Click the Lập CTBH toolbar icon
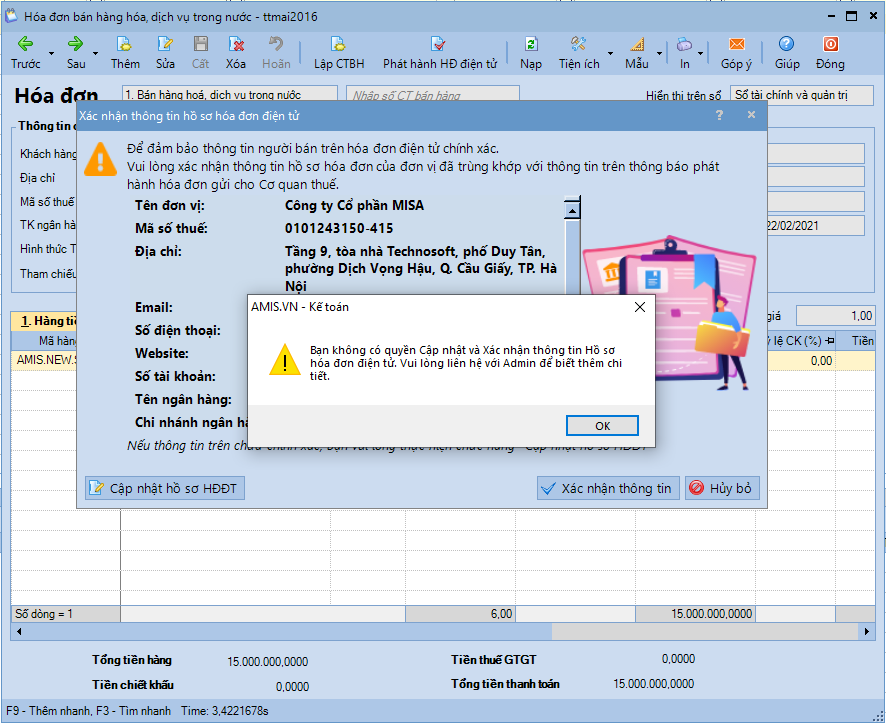Viewport: 886px width, 723px height. click(339, 44)
